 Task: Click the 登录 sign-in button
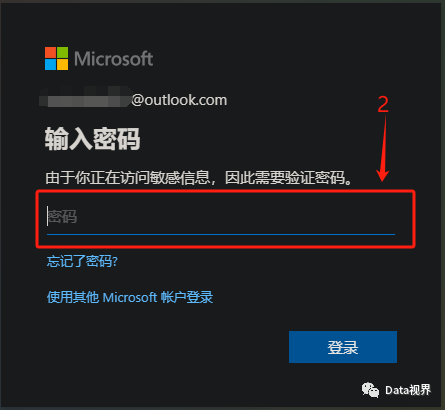click(x=343, y=347)
